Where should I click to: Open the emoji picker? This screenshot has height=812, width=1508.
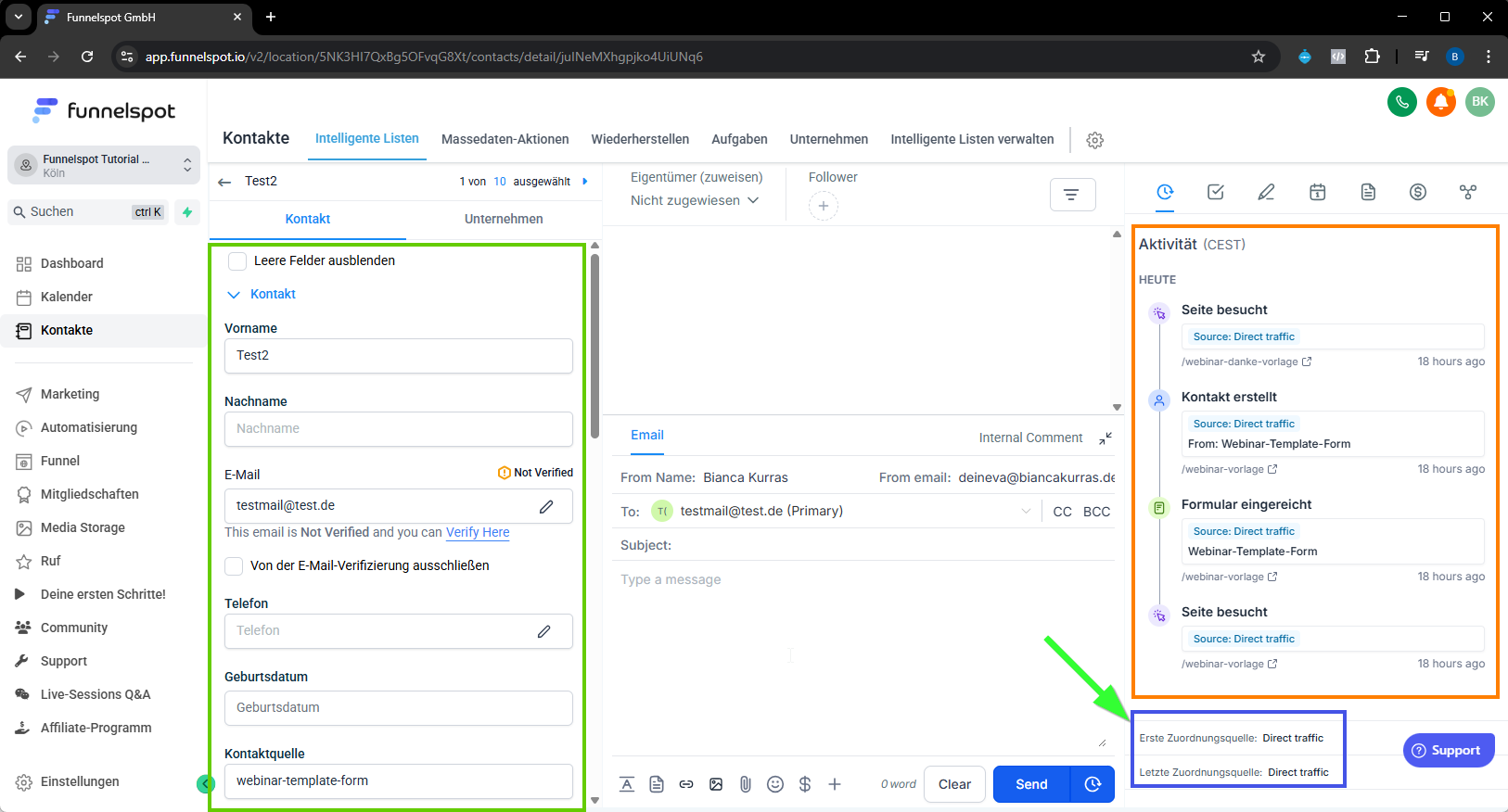coord(775,784)
